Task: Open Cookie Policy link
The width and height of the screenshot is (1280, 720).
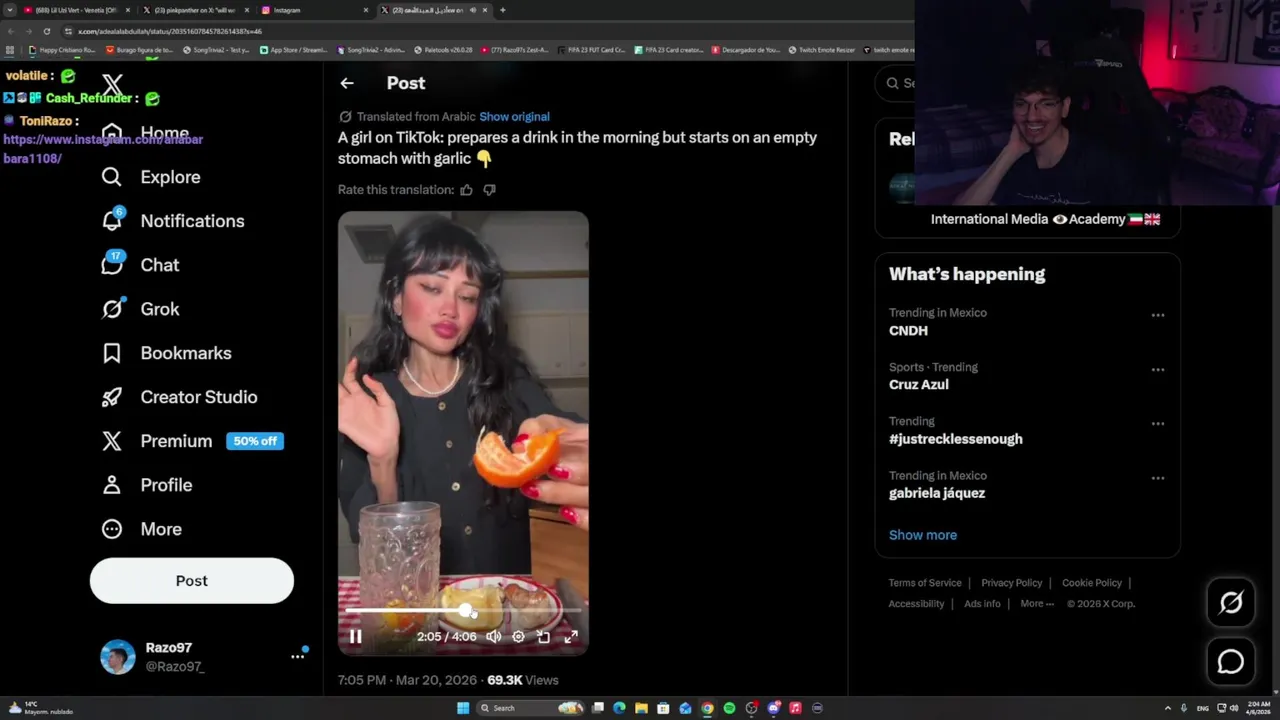Action: tap(1092, 583)
